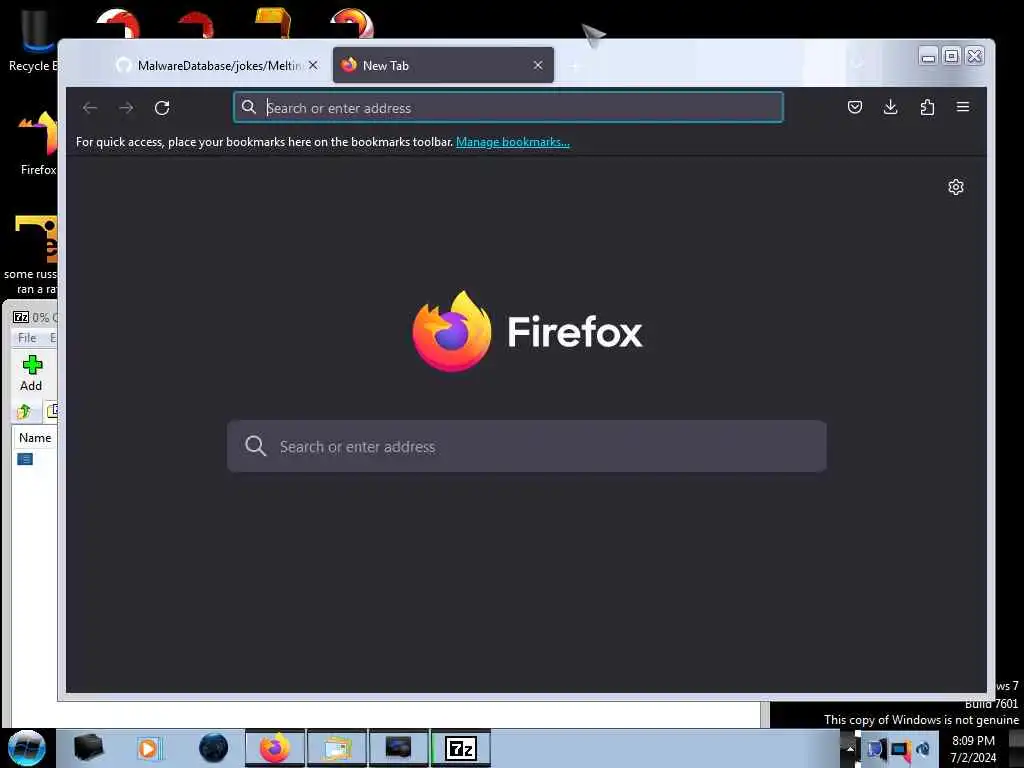Click the dark monitor window taskbar button

(398, 748)
